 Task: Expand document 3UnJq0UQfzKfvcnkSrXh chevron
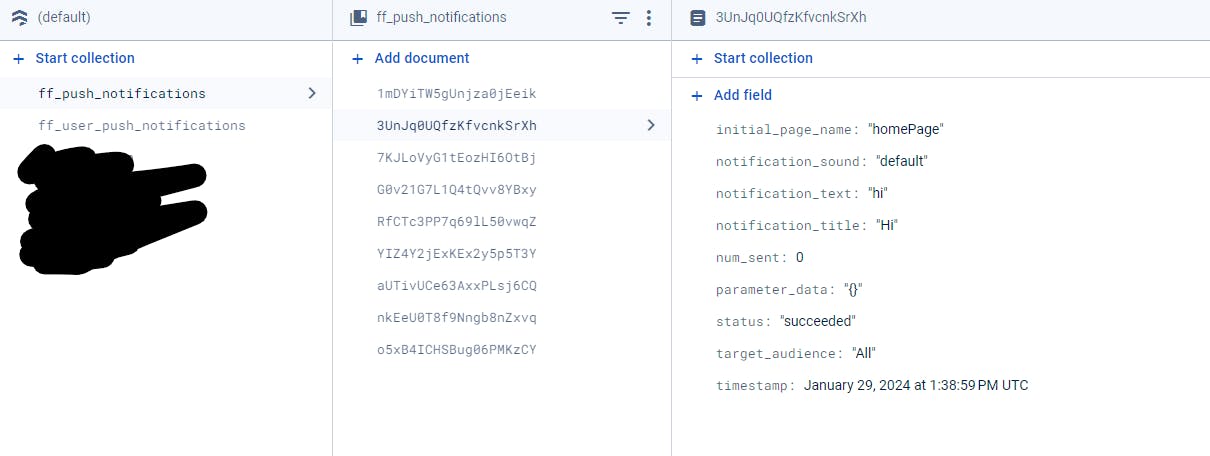tap(651, 125)
